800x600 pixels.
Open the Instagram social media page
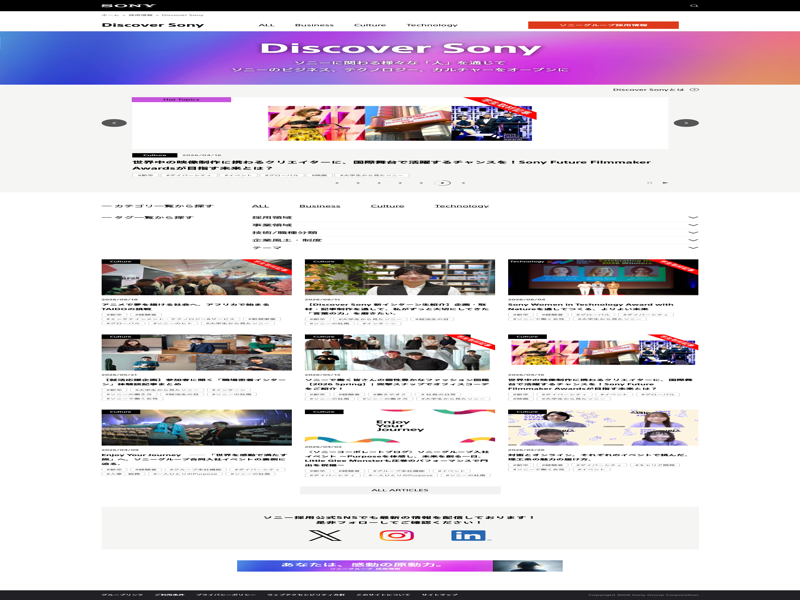coord(396,535)
